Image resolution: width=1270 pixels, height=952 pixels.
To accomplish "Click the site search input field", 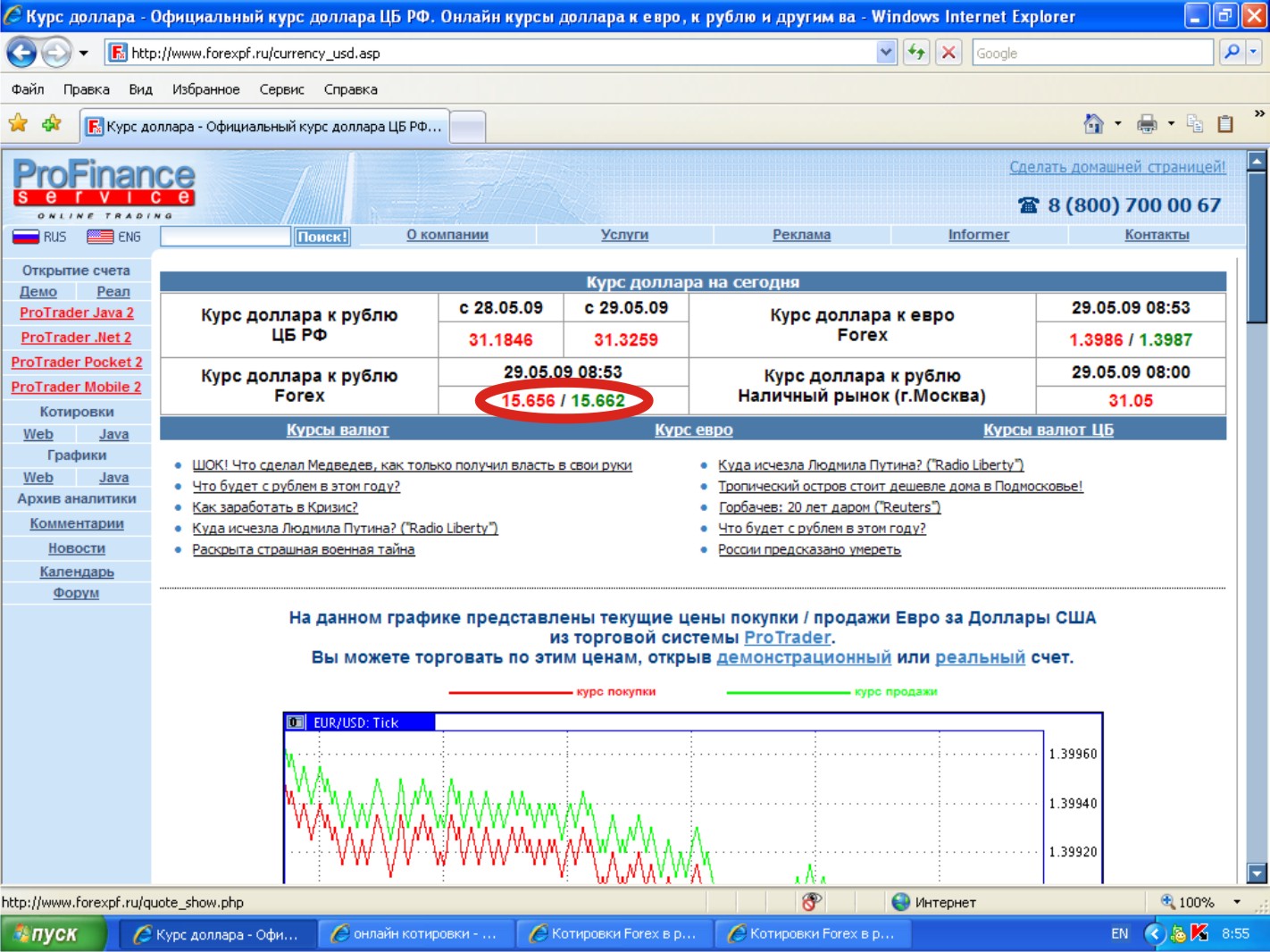I will [225, 237].
